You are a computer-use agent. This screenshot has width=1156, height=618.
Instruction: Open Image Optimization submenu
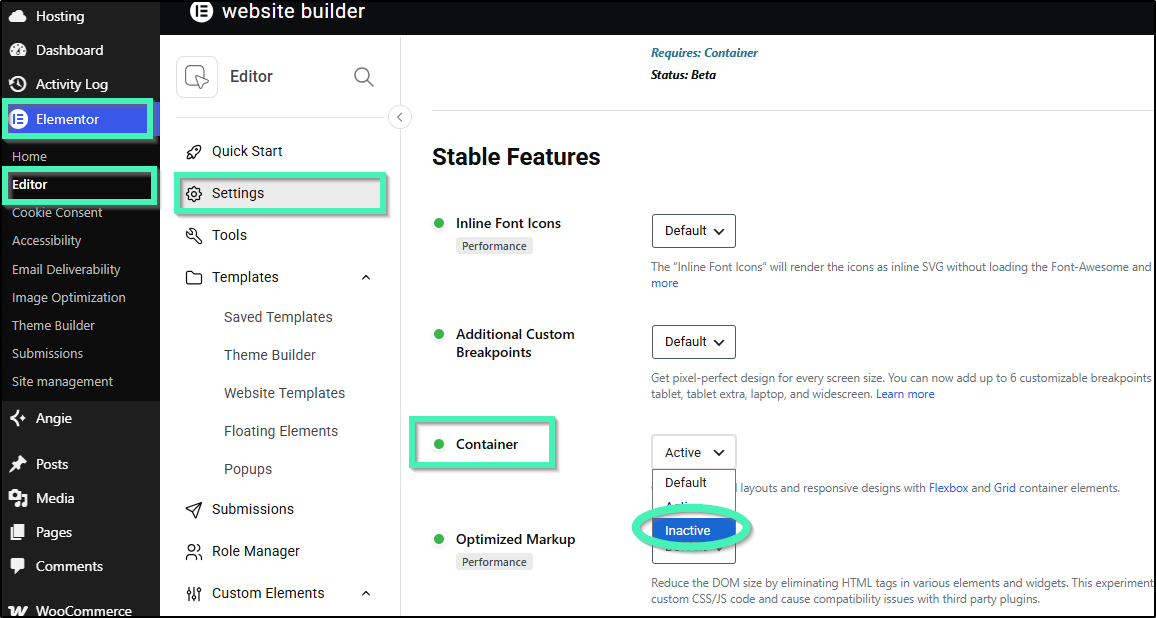pos(69,297)
